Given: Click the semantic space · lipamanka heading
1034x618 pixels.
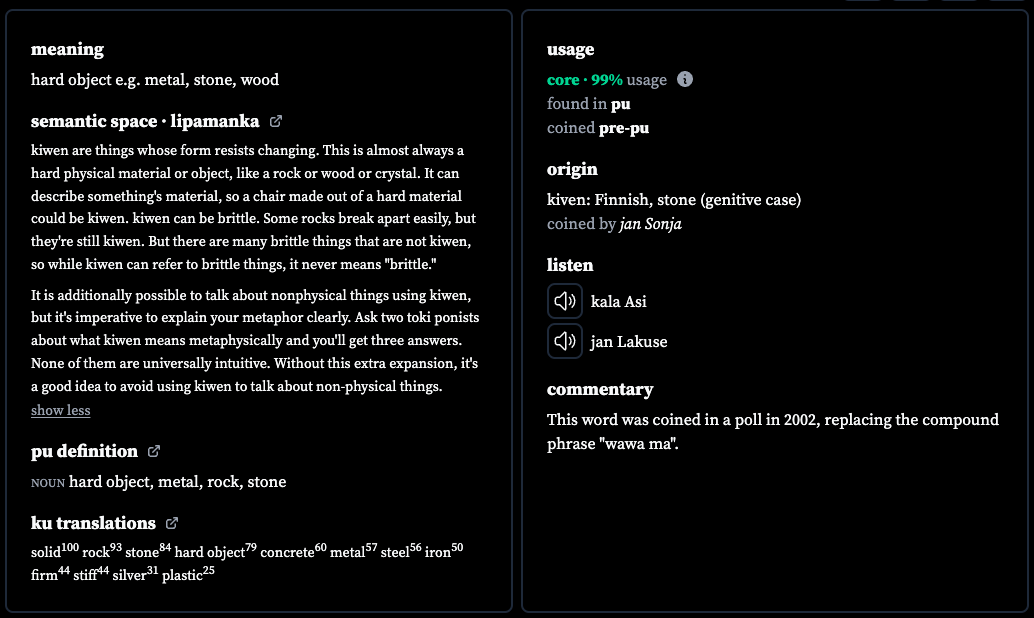Looking at the screenshot, I should point(145,121).
